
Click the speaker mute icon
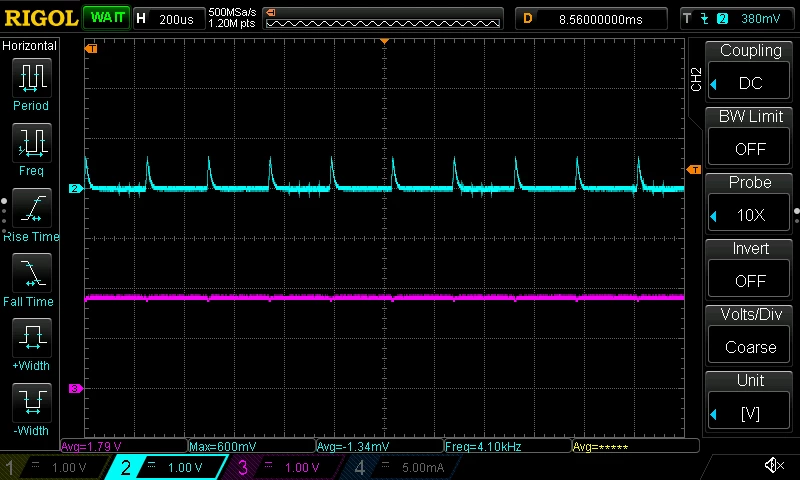tap(774, 465)
